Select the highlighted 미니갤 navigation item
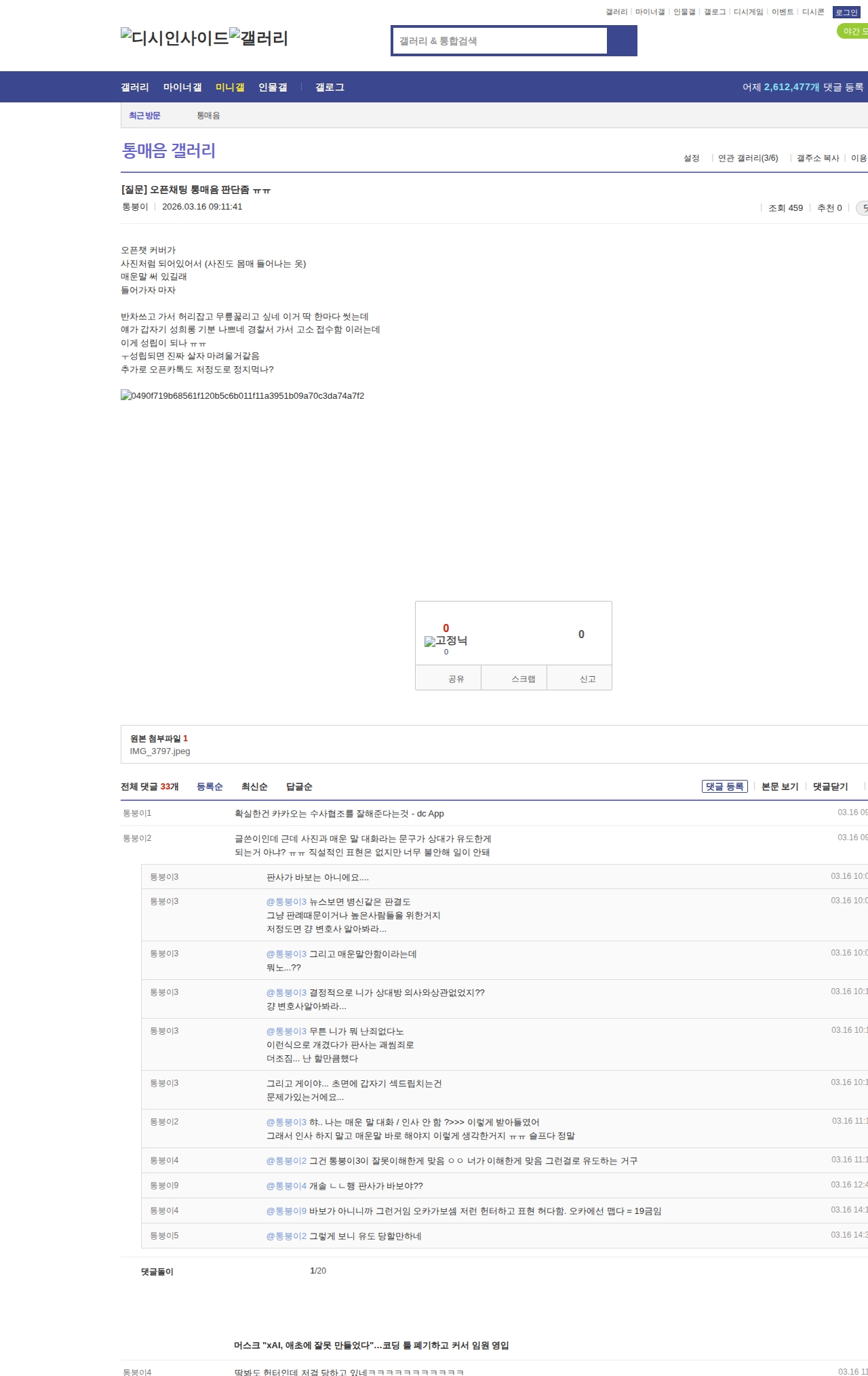The image size is (868, 1376). coord(230,87)
